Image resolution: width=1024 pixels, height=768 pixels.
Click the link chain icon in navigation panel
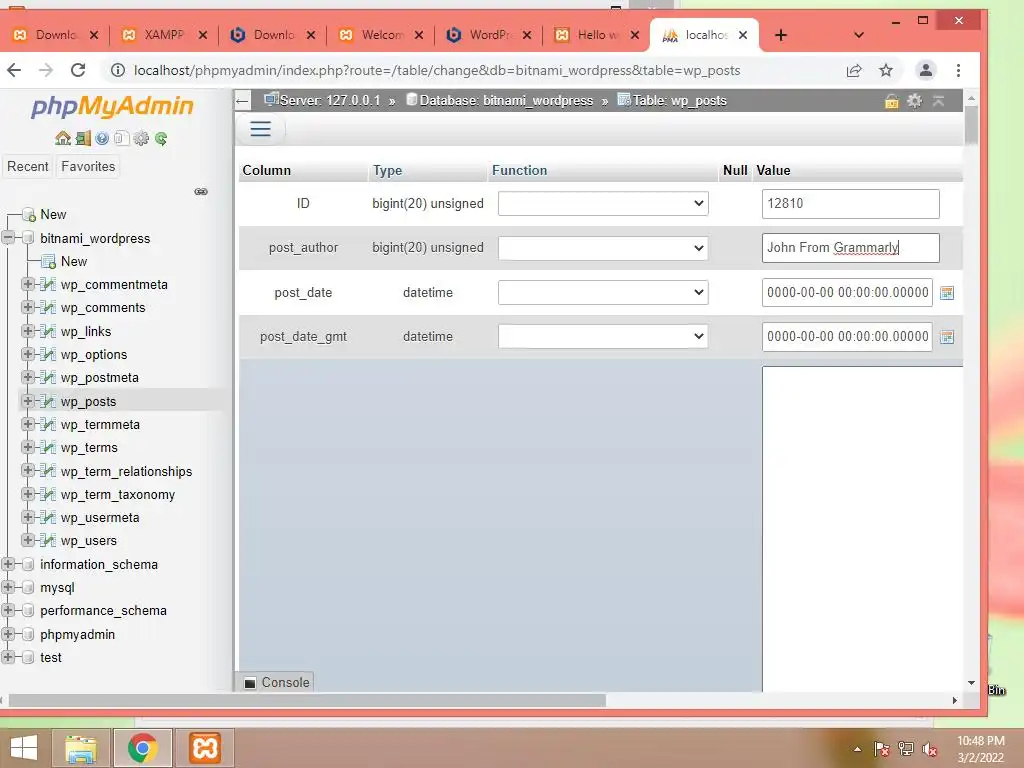(201, 191)
